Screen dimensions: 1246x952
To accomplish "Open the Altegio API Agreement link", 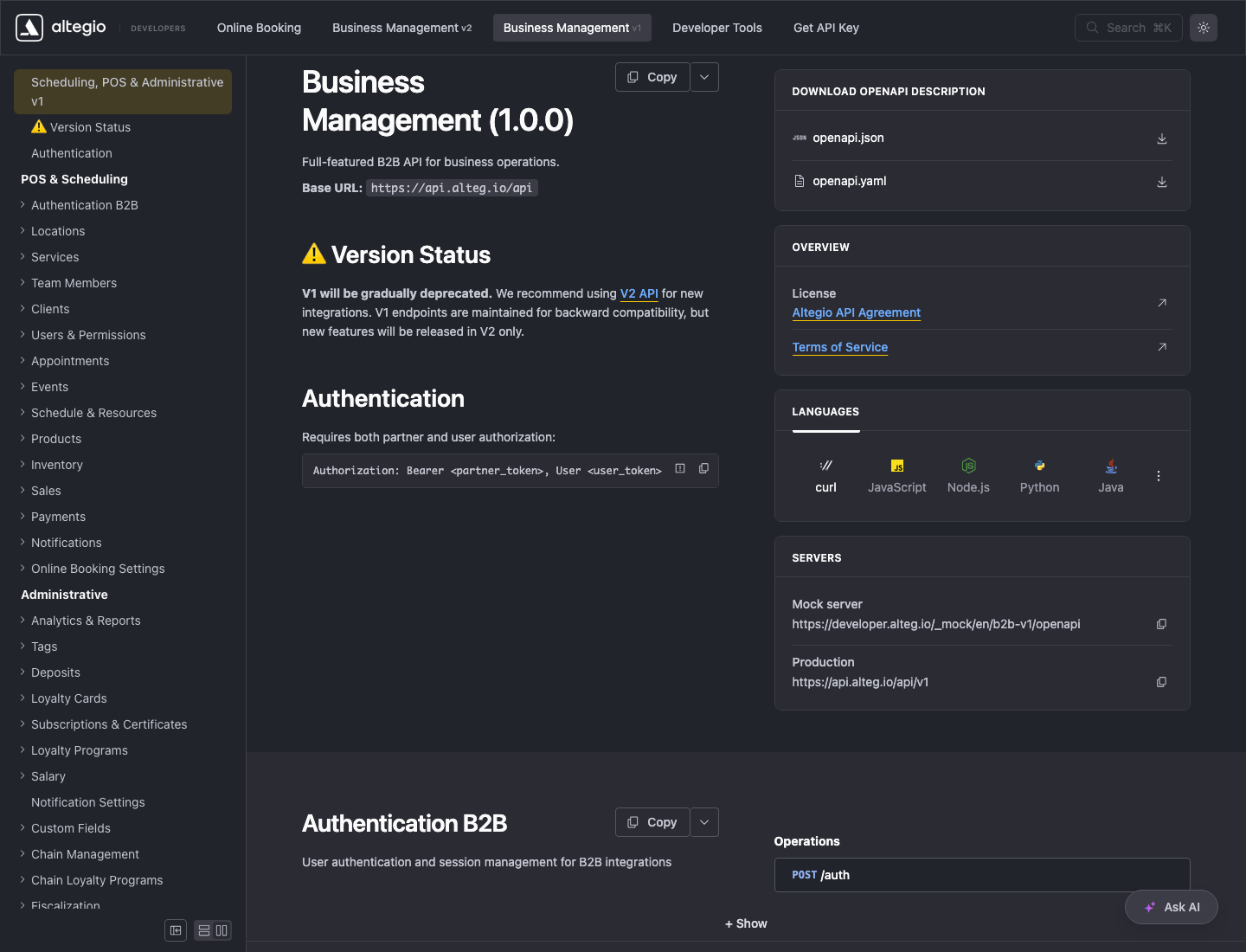I will pos(857,312).
